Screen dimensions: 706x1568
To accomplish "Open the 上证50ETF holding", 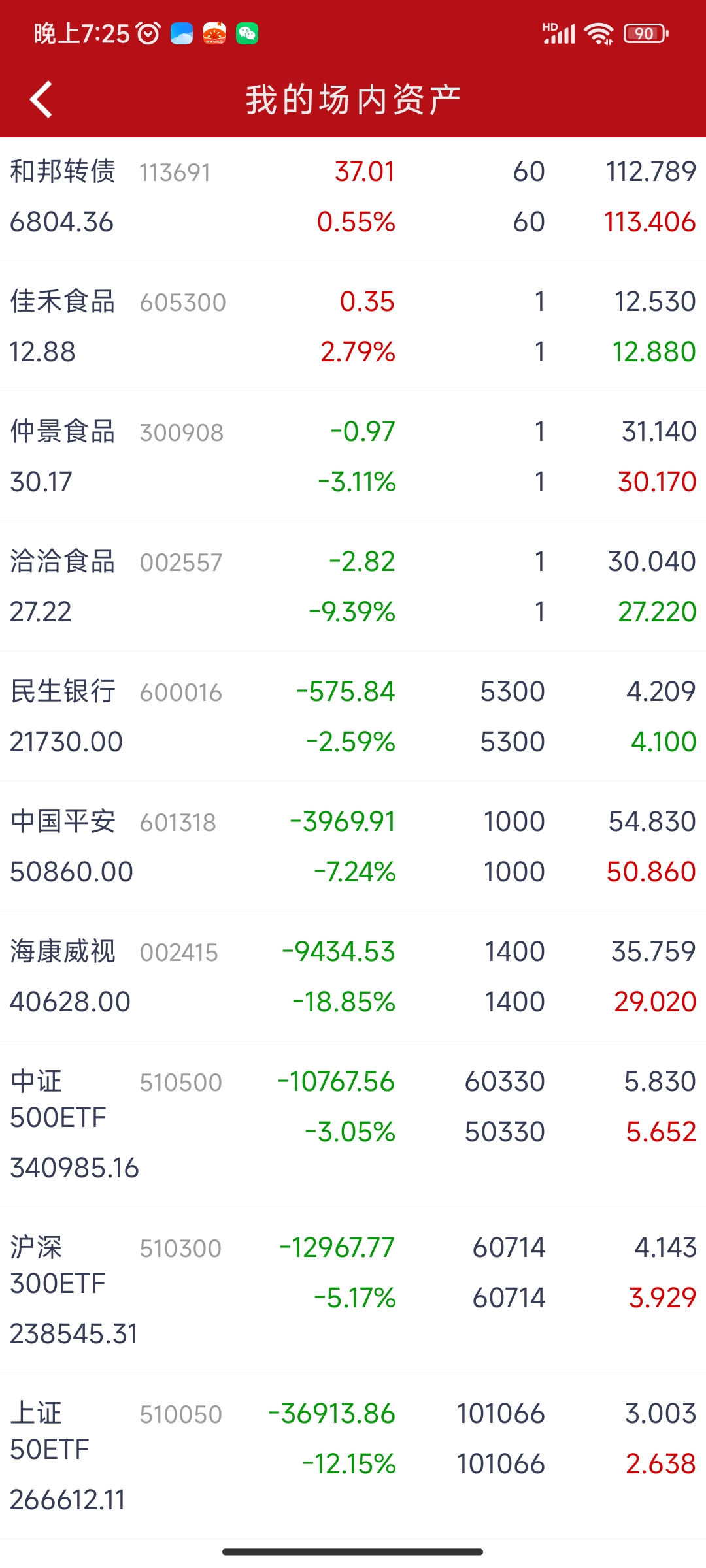I will (x=353, y=1456).
